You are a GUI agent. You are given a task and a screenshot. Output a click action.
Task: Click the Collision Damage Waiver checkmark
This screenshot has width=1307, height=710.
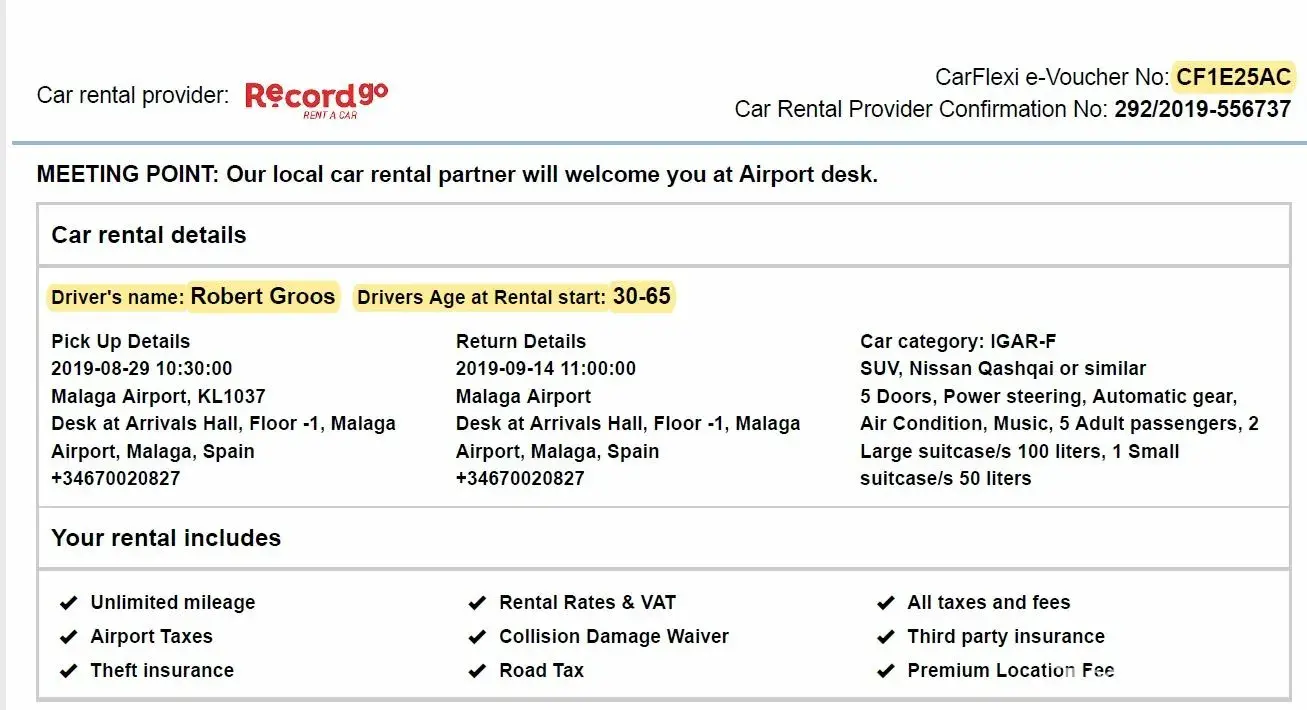477,636
